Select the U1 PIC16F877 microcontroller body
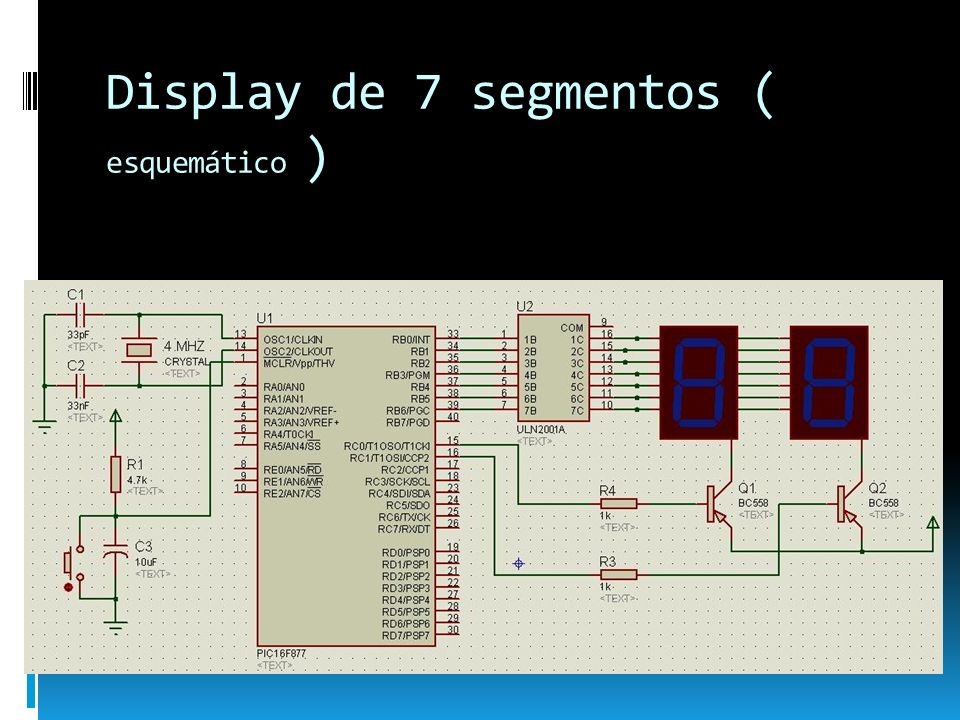Image resolution: width=960 pixels, height=720 pixels. (x=347, y=486)
